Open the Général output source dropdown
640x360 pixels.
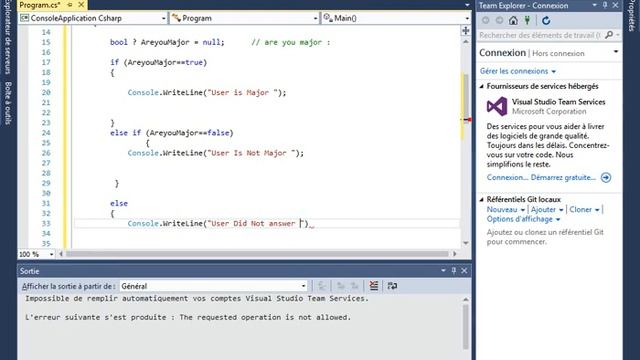303,286
